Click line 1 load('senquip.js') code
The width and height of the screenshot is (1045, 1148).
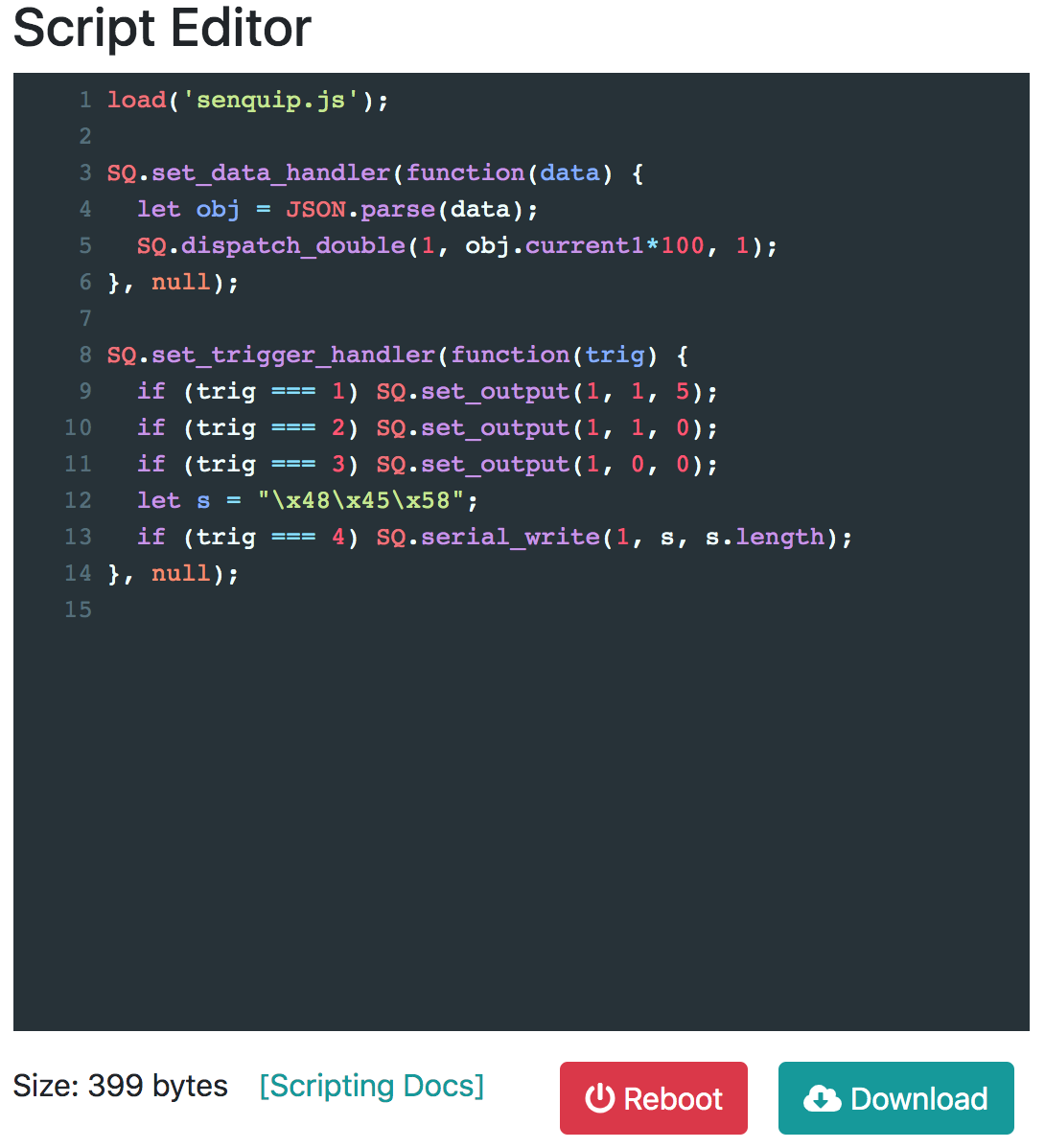coord(247,100)
